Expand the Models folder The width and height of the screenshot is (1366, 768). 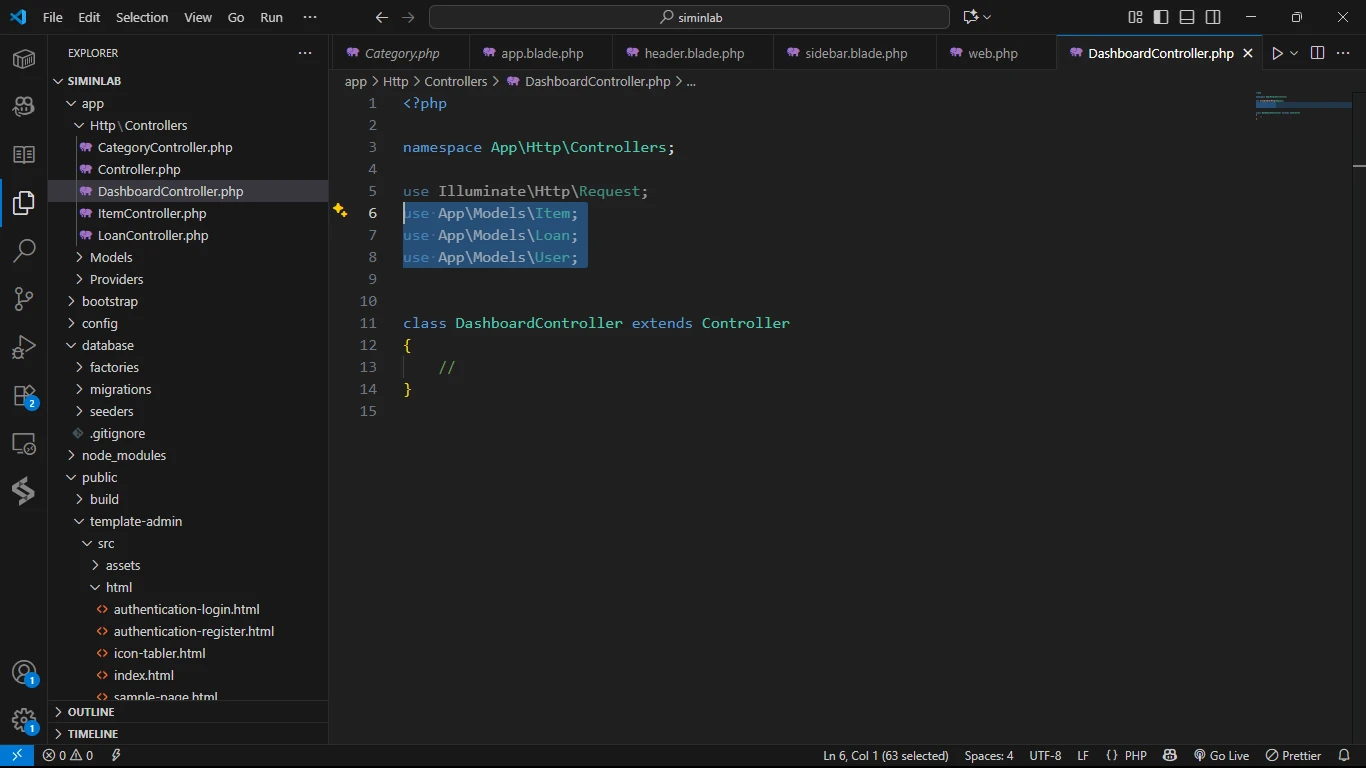tap(110, 257)
